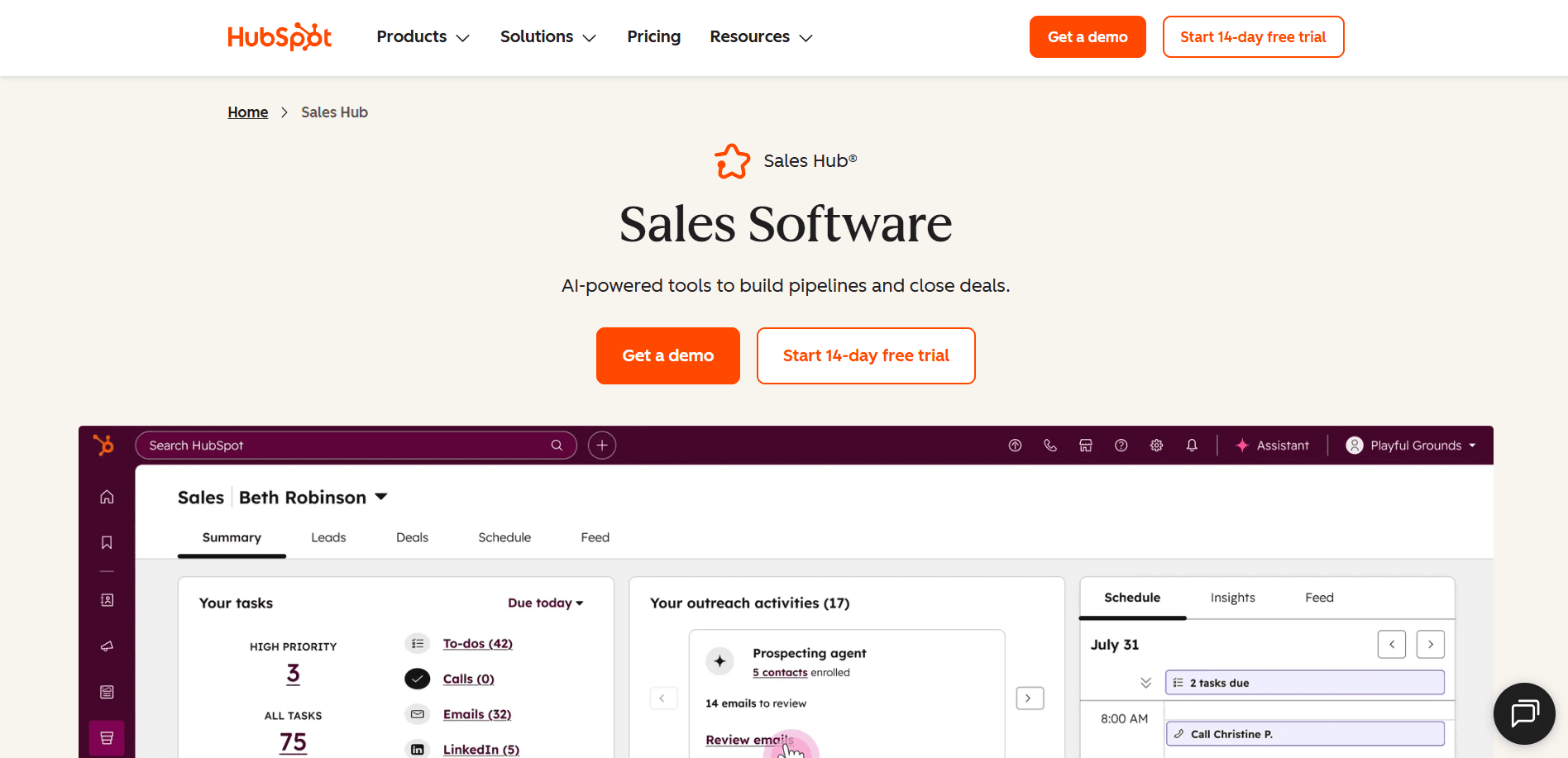Expand the Resources menu
This screenshot has height=758, width=1568.
(x=761, y=37)
